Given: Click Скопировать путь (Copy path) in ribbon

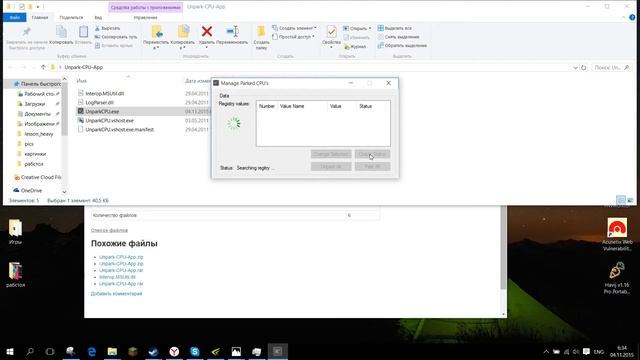Looking at the screenshot, I should pyautogui.click(x=116, y=37).
